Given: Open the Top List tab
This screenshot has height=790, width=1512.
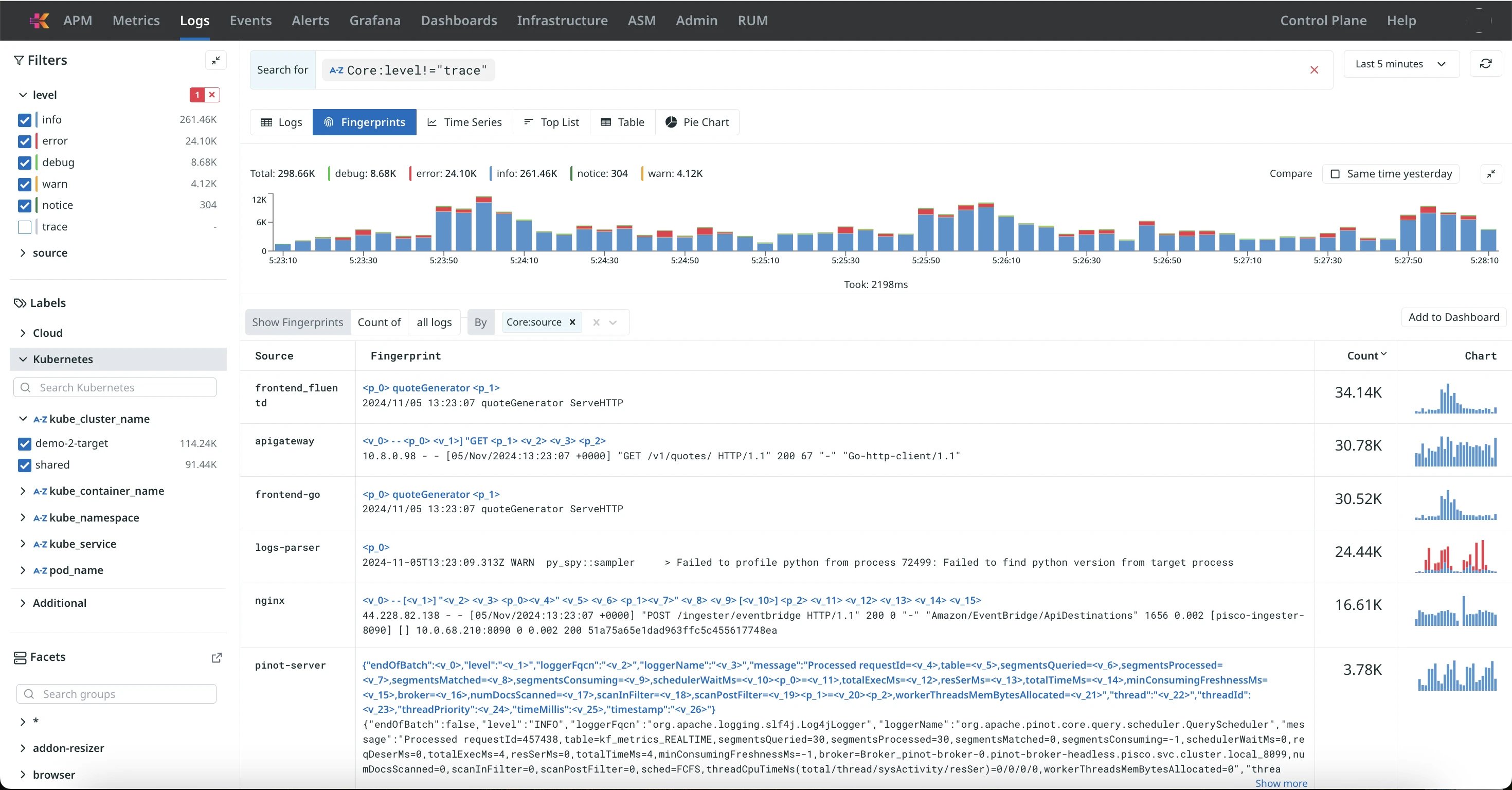Looking at the screenshot, I should point(551,122).
